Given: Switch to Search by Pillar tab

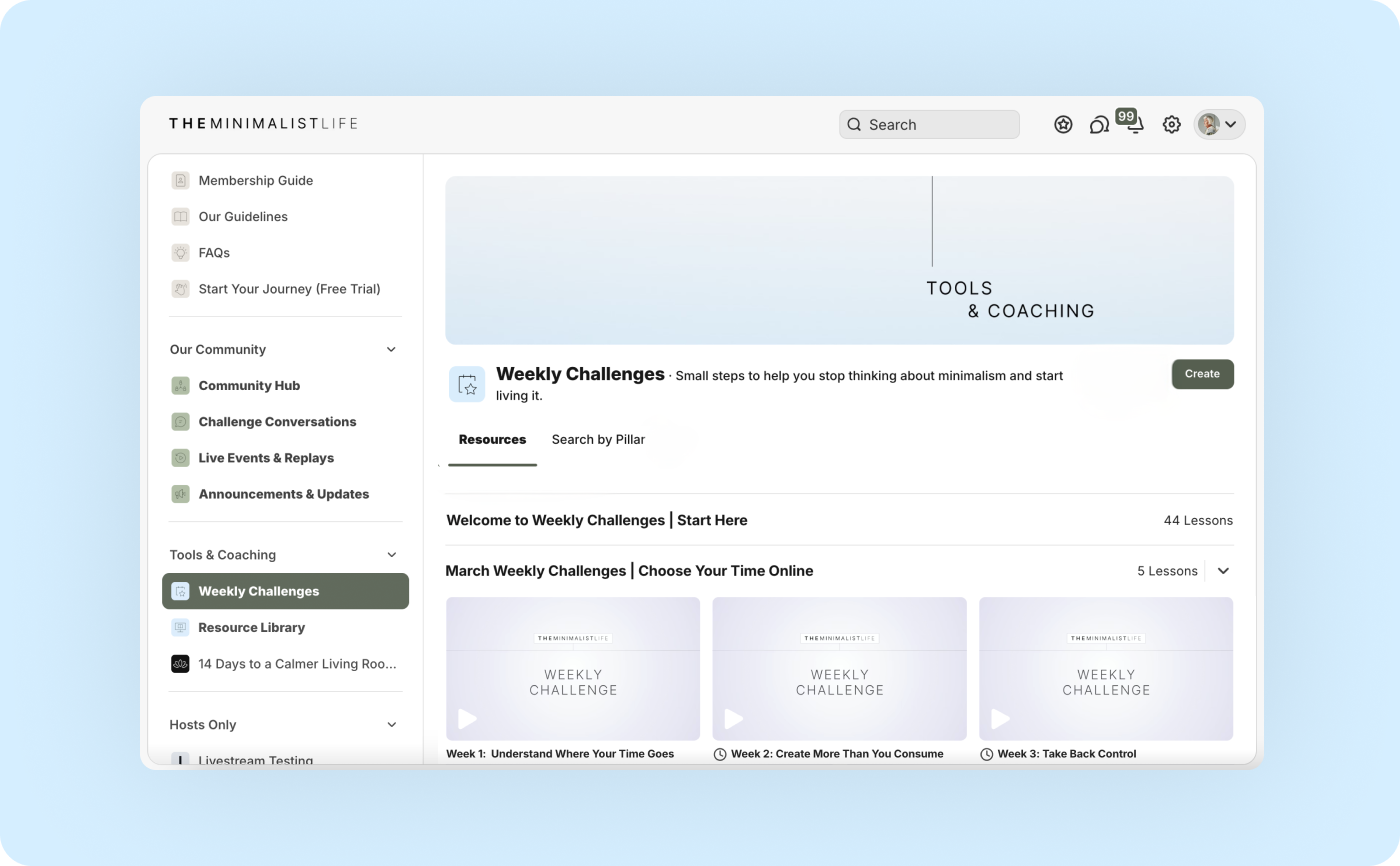Looking at the screenshot, I should [x=598, y=439].
